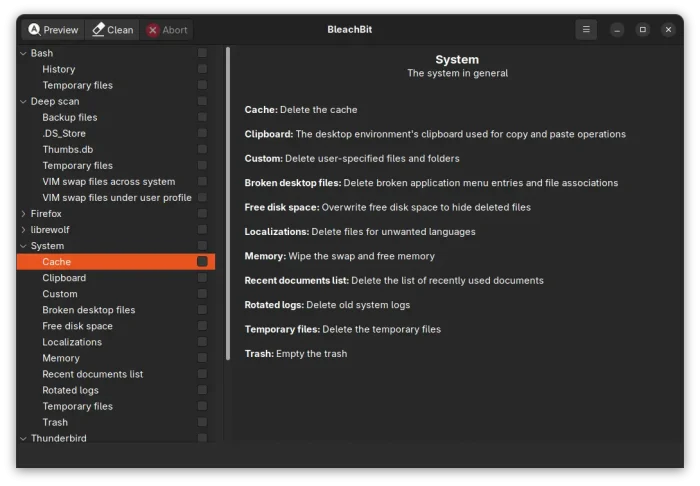
Task: Collapse the Bash tree group
Action: pos(23,53)
